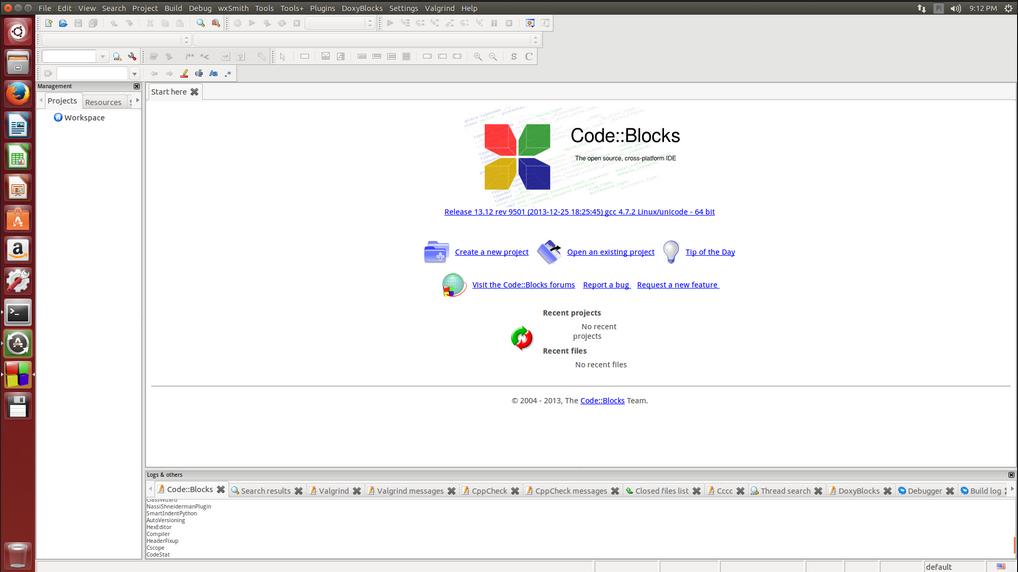Click the new project folder icon
This screenshot has height=572, width=1018.
click(436, 251)
